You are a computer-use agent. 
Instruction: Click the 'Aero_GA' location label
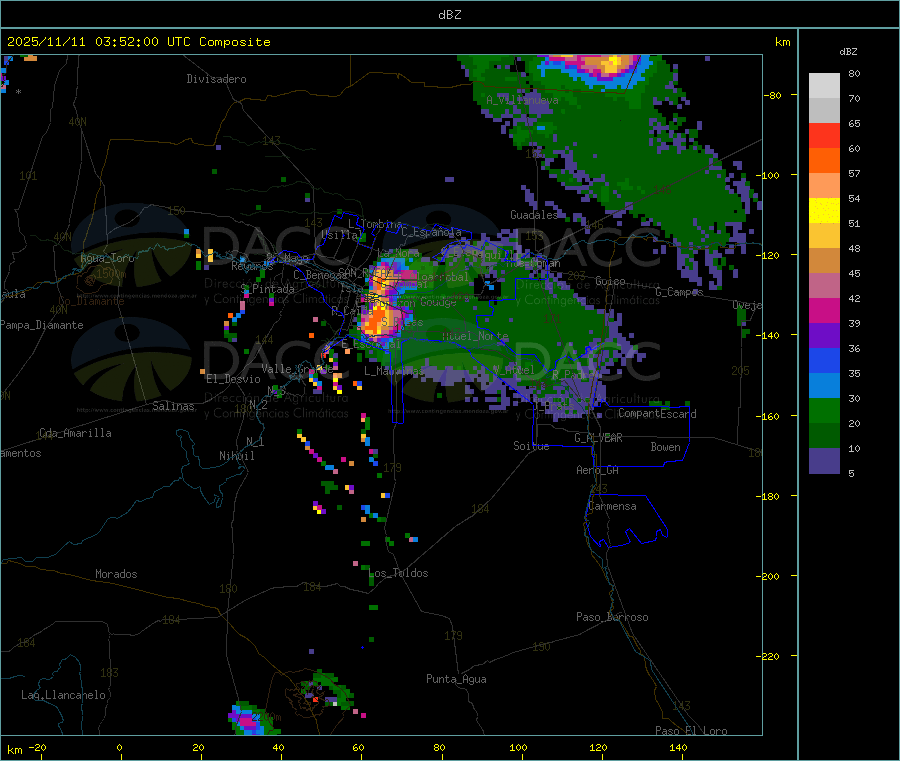coord(598,470)
